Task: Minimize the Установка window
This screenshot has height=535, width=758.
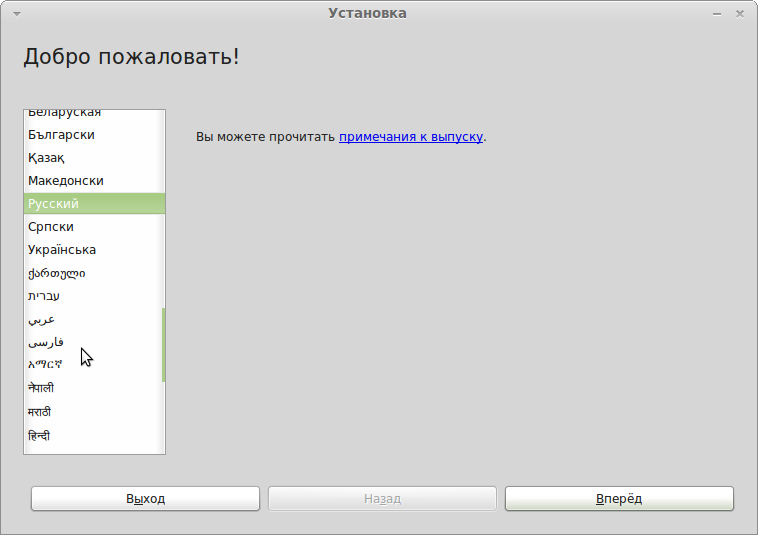Action: 717,14
